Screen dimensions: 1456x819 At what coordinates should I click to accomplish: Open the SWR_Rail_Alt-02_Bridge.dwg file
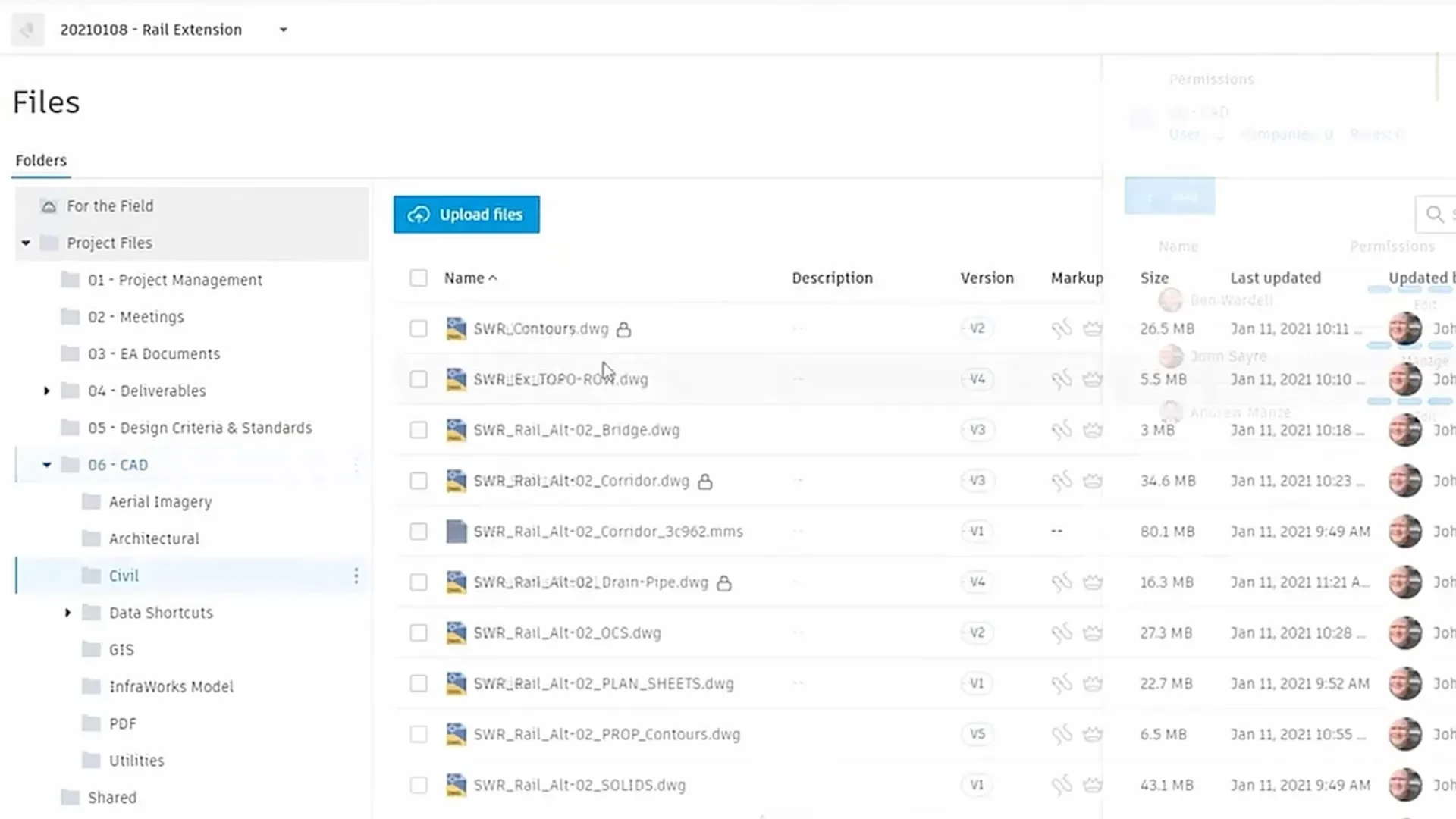[x=576, y=431]
